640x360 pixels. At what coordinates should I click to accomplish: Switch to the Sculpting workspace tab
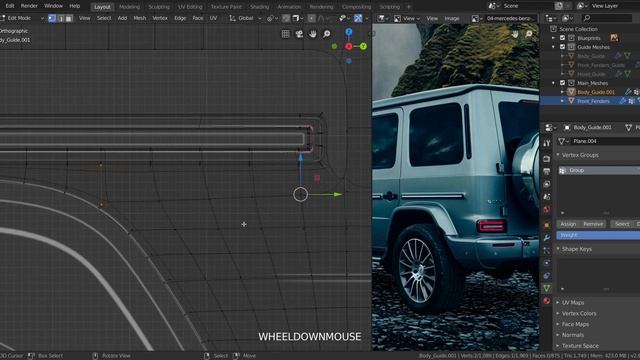pos(159,7)
